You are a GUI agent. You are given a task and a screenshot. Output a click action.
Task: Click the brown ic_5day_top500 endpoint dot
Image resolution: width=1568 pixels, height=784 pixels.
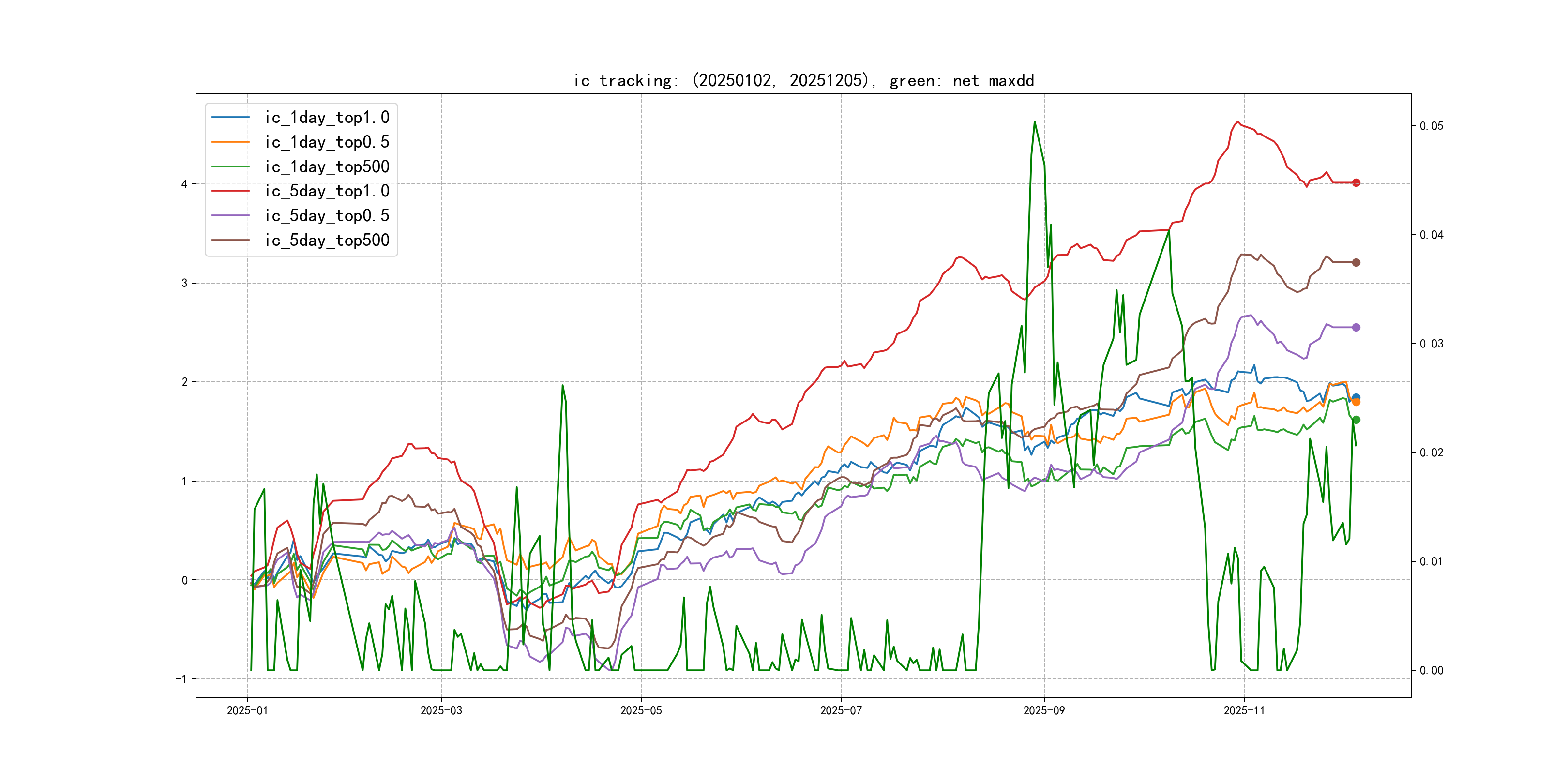tap(1356, 262)
